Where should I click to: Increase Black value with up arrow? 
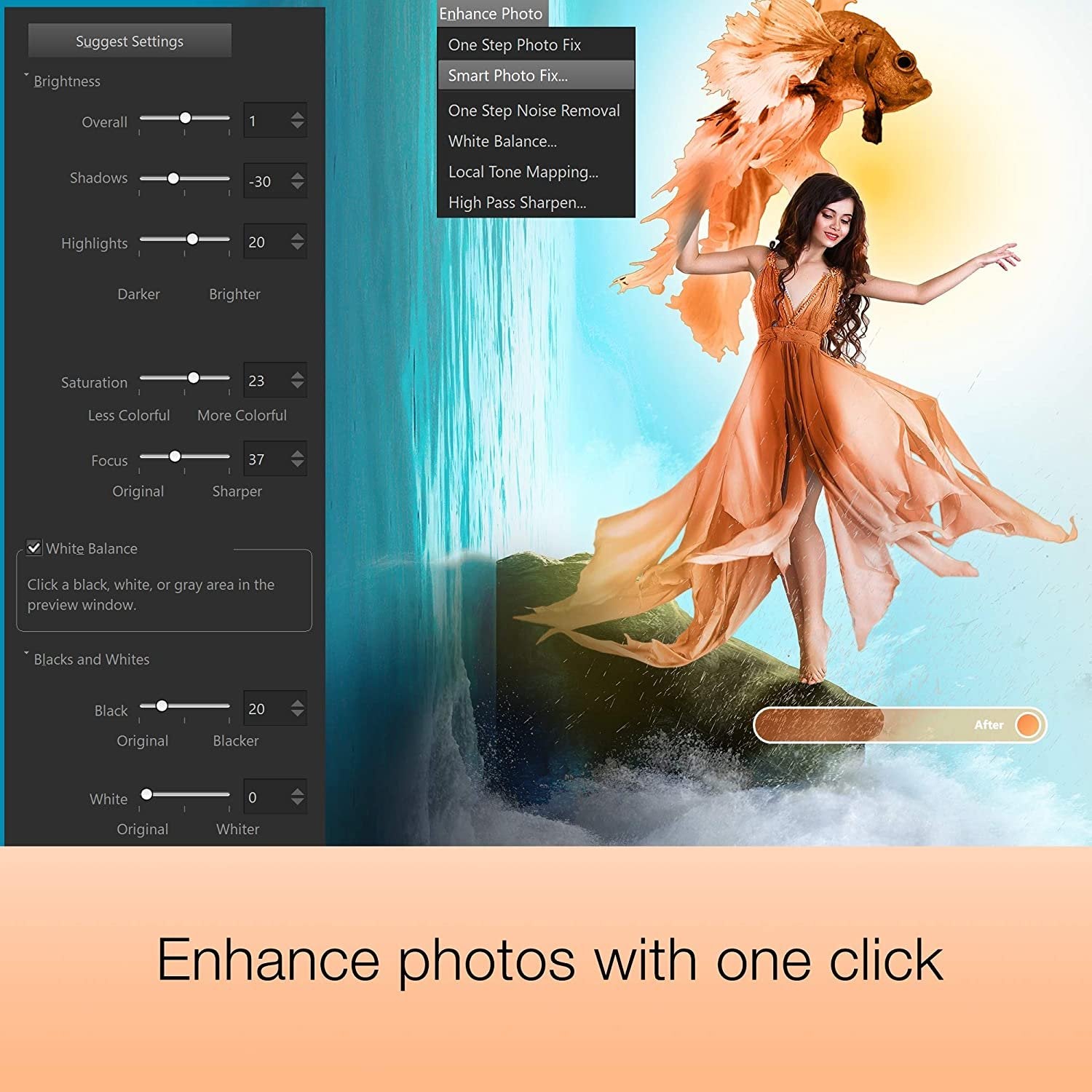[x=297, y=703]
